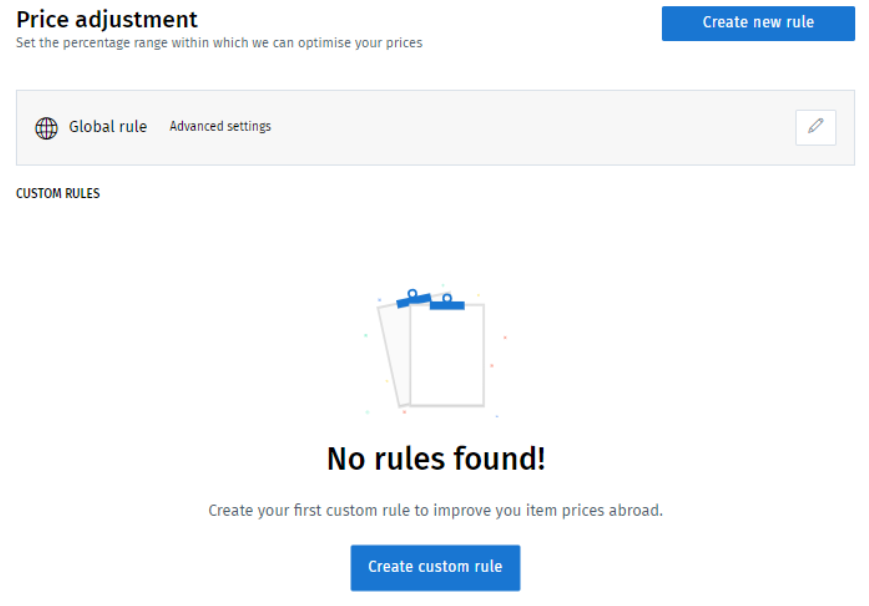The image size is (869, 606).
Task: Open Advanced settings for the Global rule
Action: pyautogui.click(x=220, y=126)
